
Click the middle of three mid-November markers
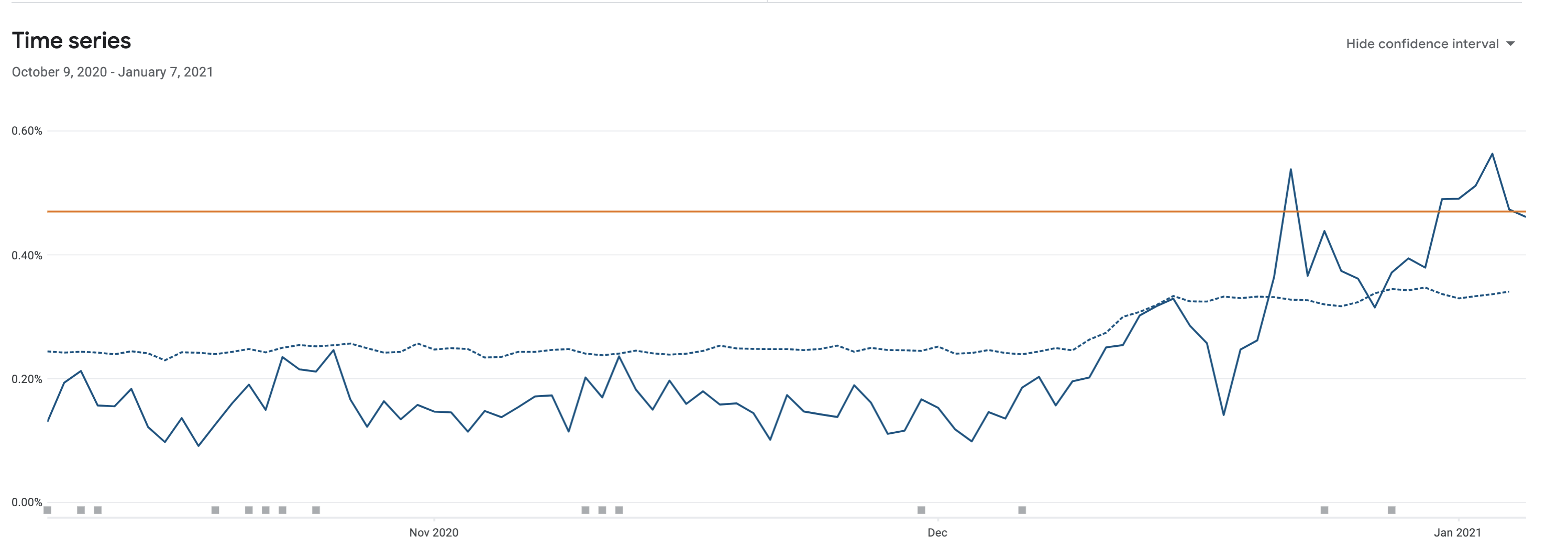(602, 510)
